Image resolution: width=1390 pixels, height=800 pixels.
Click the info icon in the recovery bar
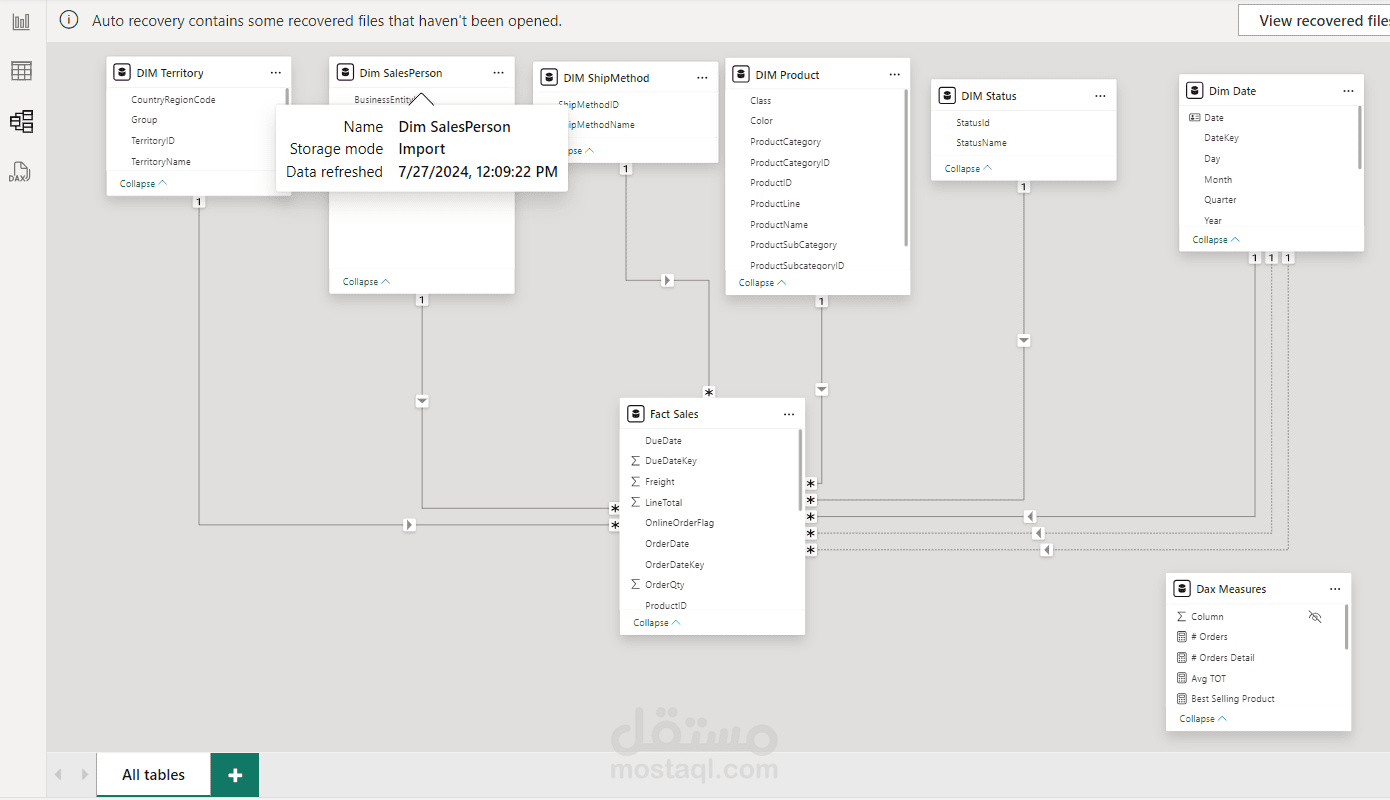pyautogui.click(x=69, y=20)
